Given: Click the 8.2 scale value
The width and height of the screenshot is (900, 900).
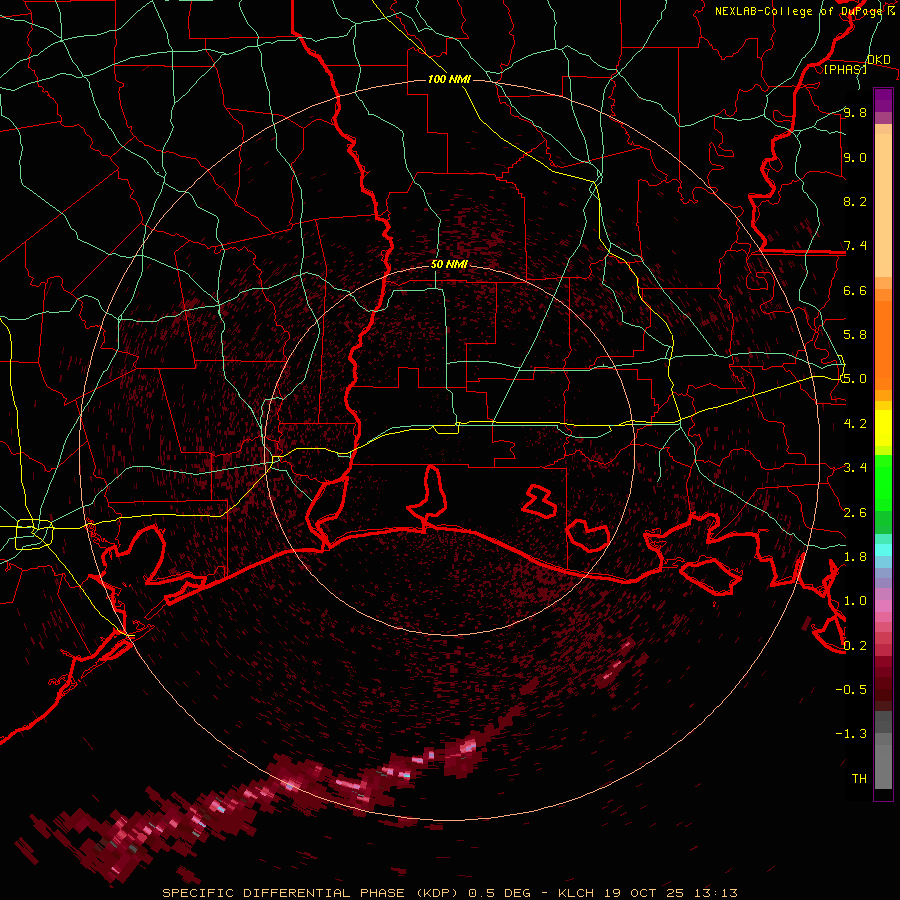Looking at the screenshot, I should point(855,201).
